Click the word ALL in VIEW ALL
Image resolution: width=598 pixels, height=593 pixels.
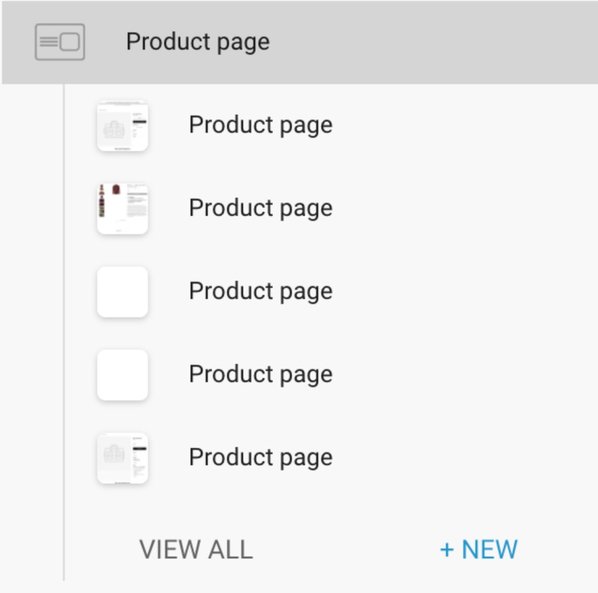(x=230, y=550)
